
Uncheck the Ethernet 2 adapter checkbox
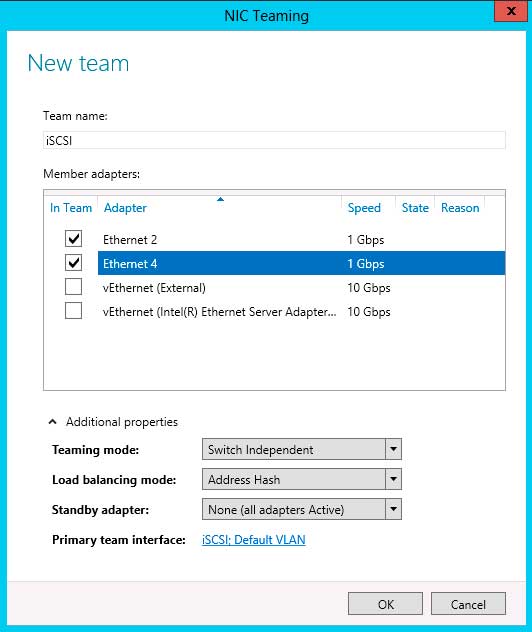click(73, 239)
